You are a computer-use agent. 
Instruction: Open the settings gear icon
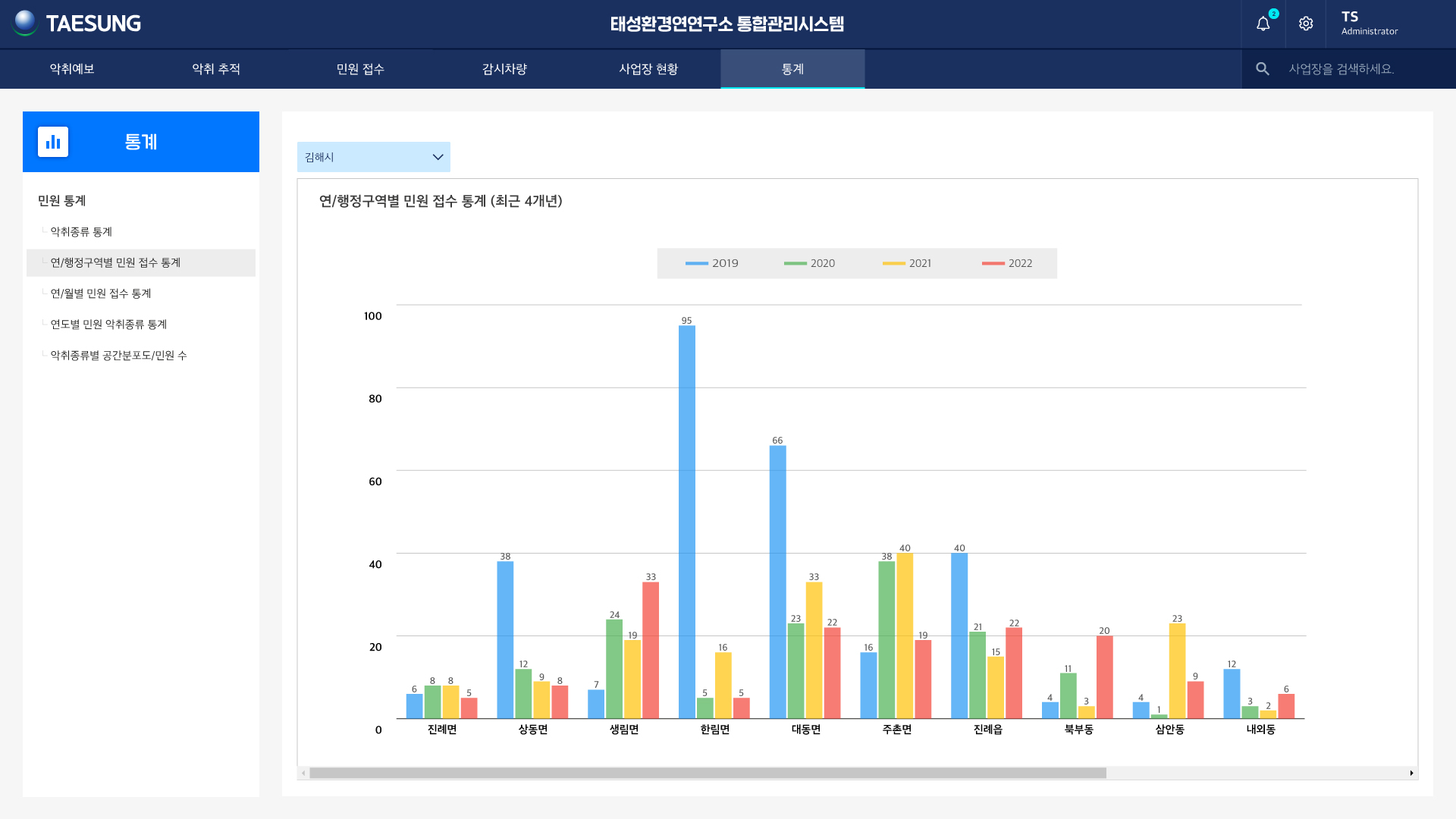(x=1306, y=24)
